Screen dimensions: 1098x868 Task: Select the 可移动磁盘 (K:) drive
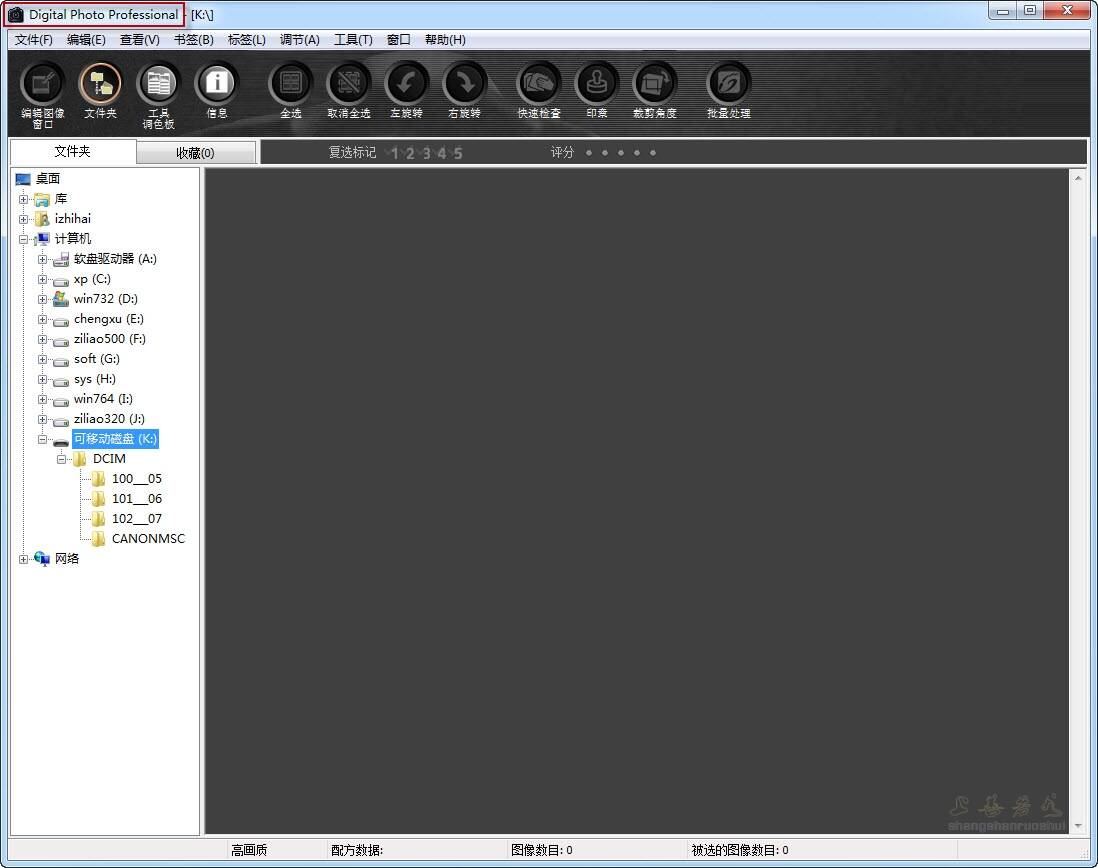coord(116,439)
